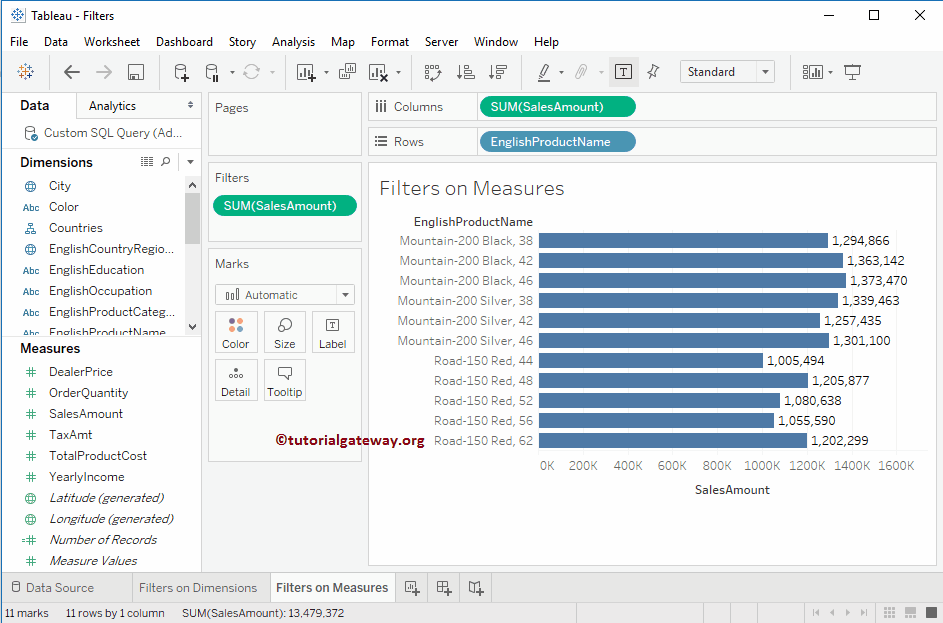
Task: Toggle the Fix Axes pin button
Action: 653,72
